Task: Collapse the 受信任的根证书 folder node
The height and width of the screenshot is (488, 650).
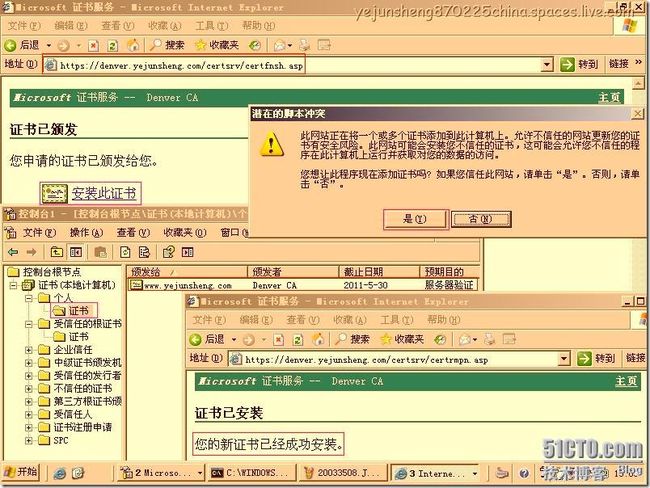Action: [x=29, y=324]
